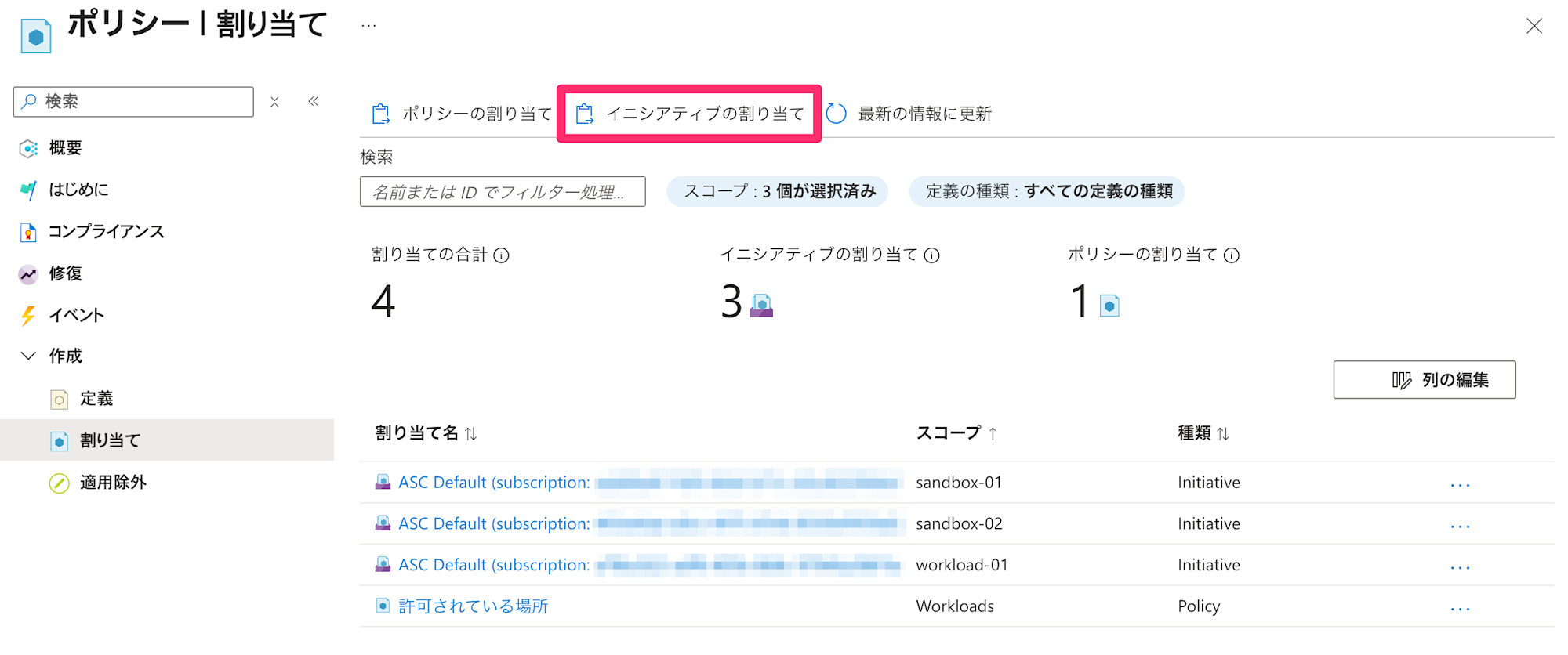Click policy icon beside 許可されている場所
This screenshot has width=1568, height=655.
point(383,606)
